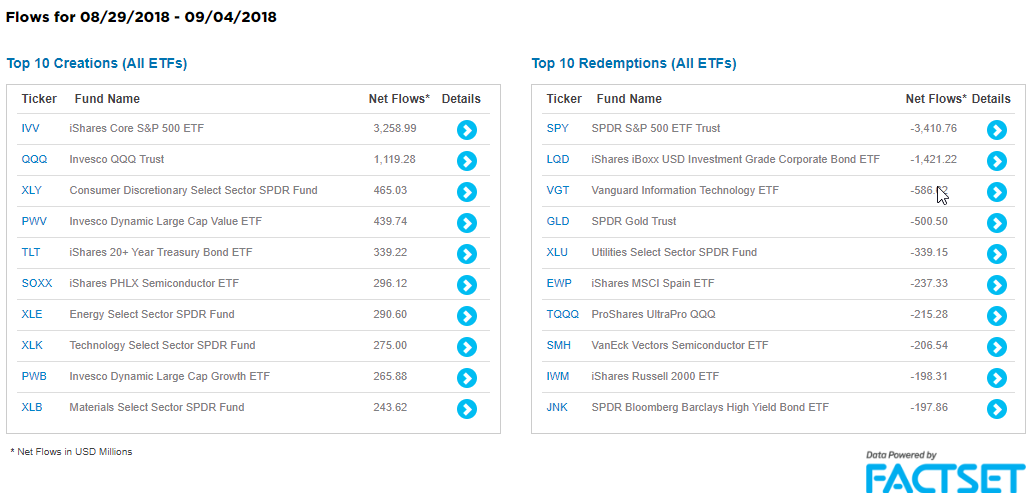Open details arrow for XLE row

(x=466, y=316)
